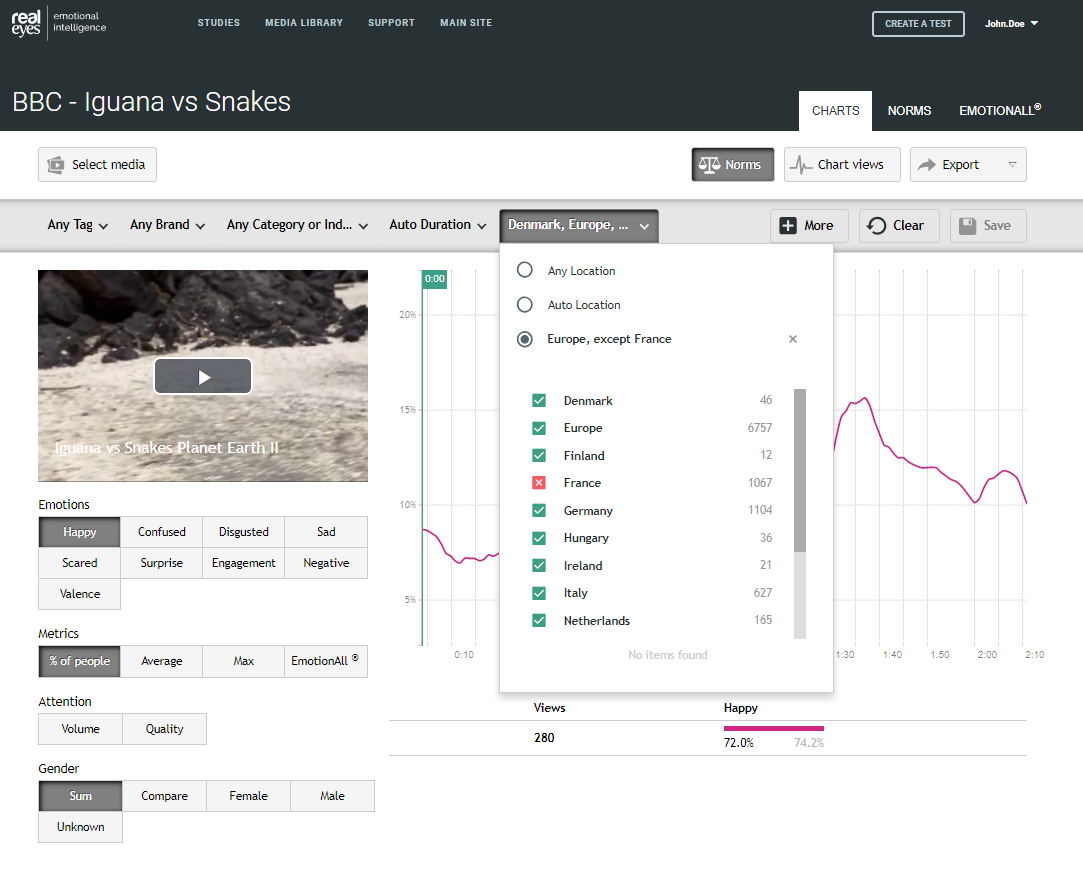
Task: Play the Iguana vs Snakes video
Action: coord(203,376)
